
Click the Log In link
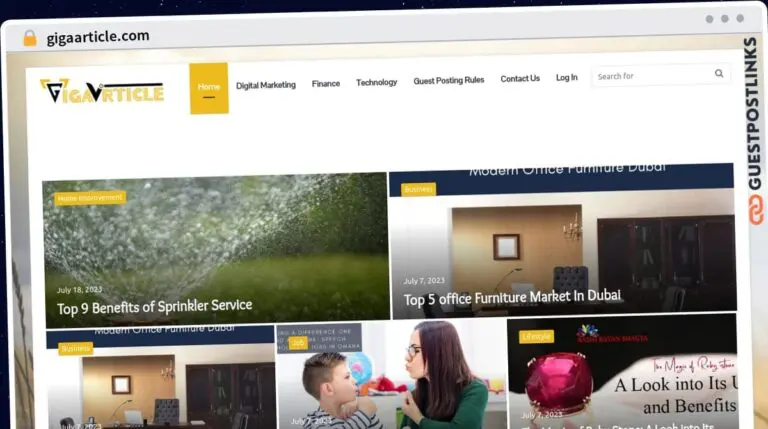pos(567,77)
